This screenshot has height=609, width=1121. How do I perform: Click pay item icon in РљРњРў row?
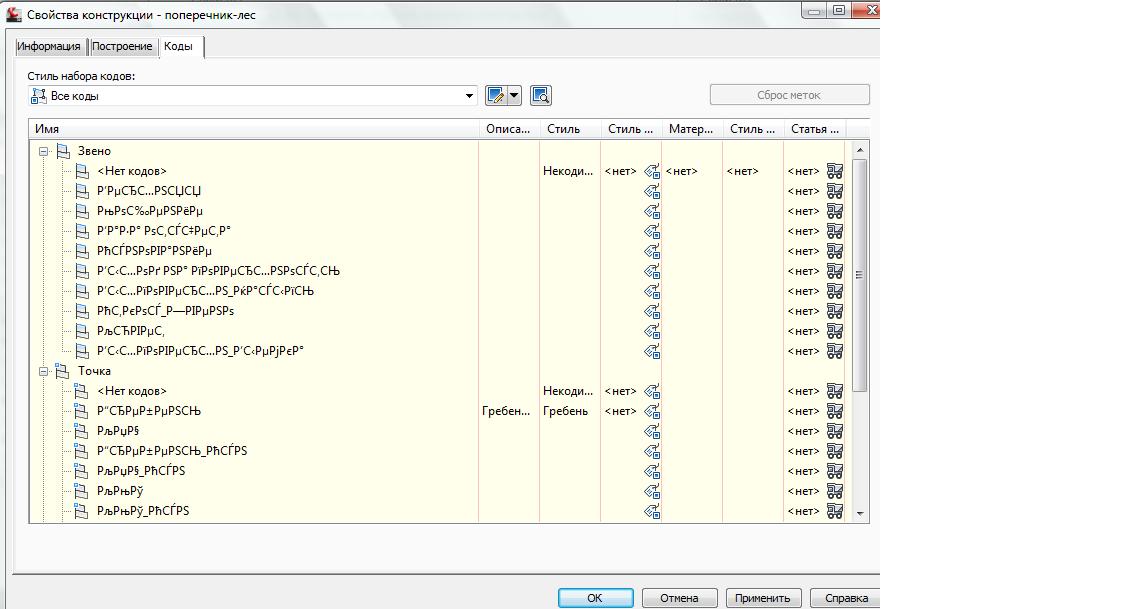click(x=835, y=492)
